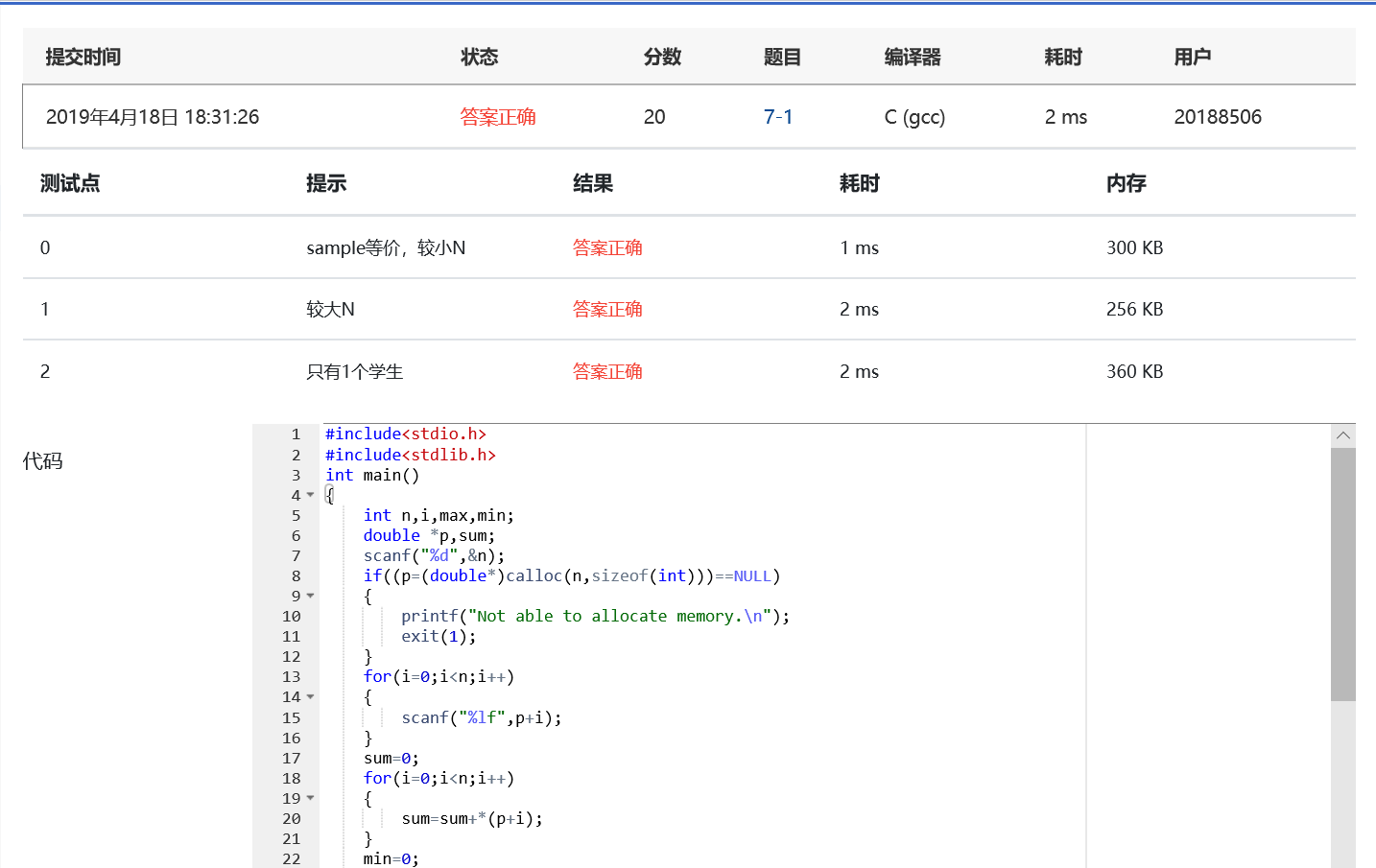1376x868 pixels.
Task: Click code line 'sum=0;'
Action: point(391,758)
